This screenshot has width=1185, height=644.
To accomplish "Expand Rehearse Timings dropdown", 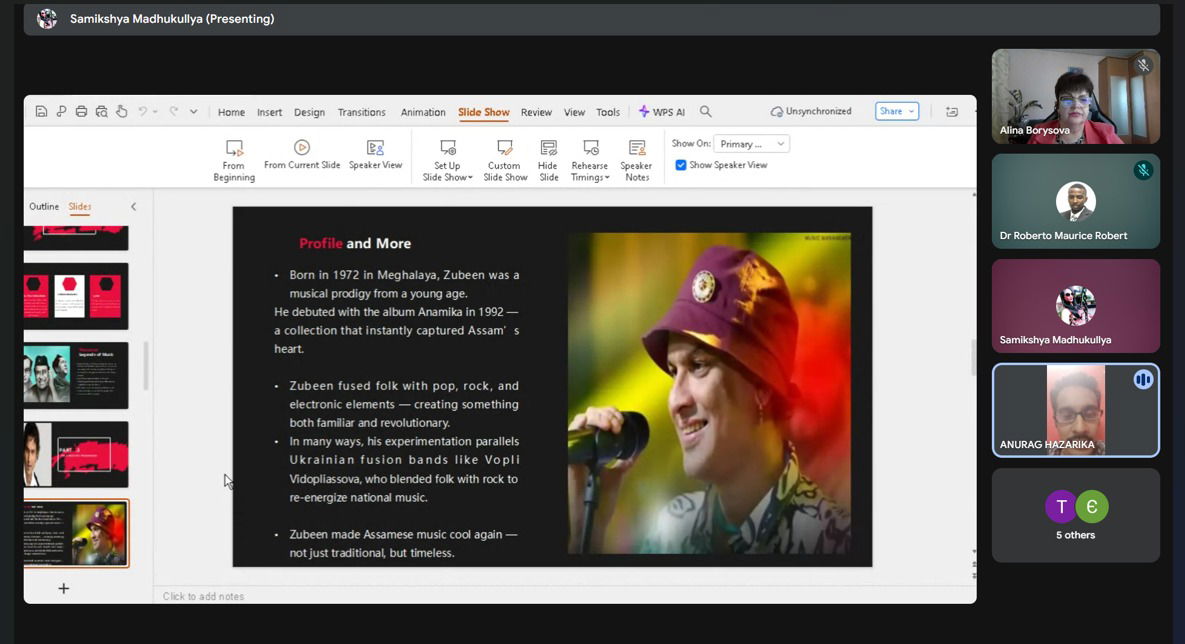I will [x=606, y=178].
